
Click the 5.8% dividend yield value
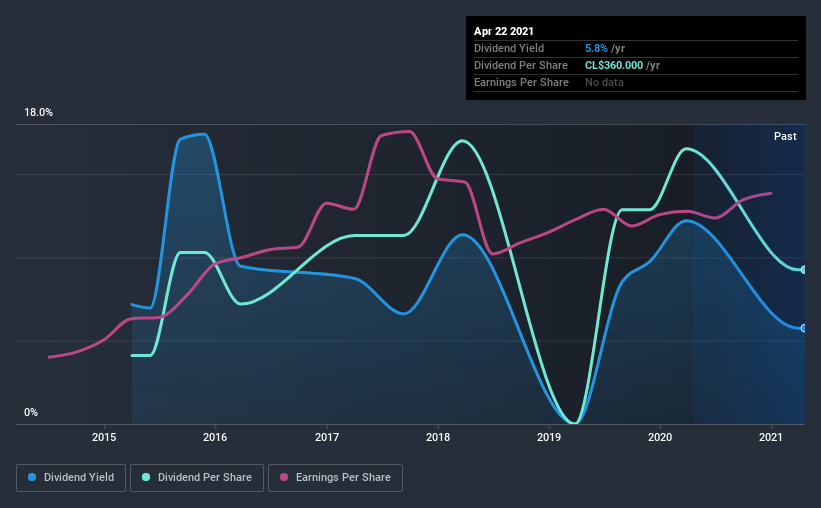[596, 48]
